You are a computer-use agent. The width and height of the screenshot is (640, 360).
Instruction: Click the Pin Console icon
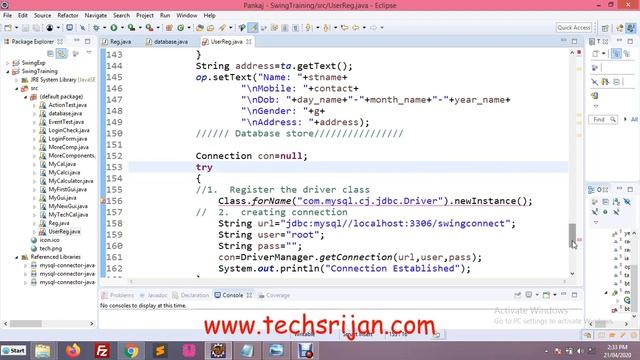pyautogui.click(x=518, y=295)
